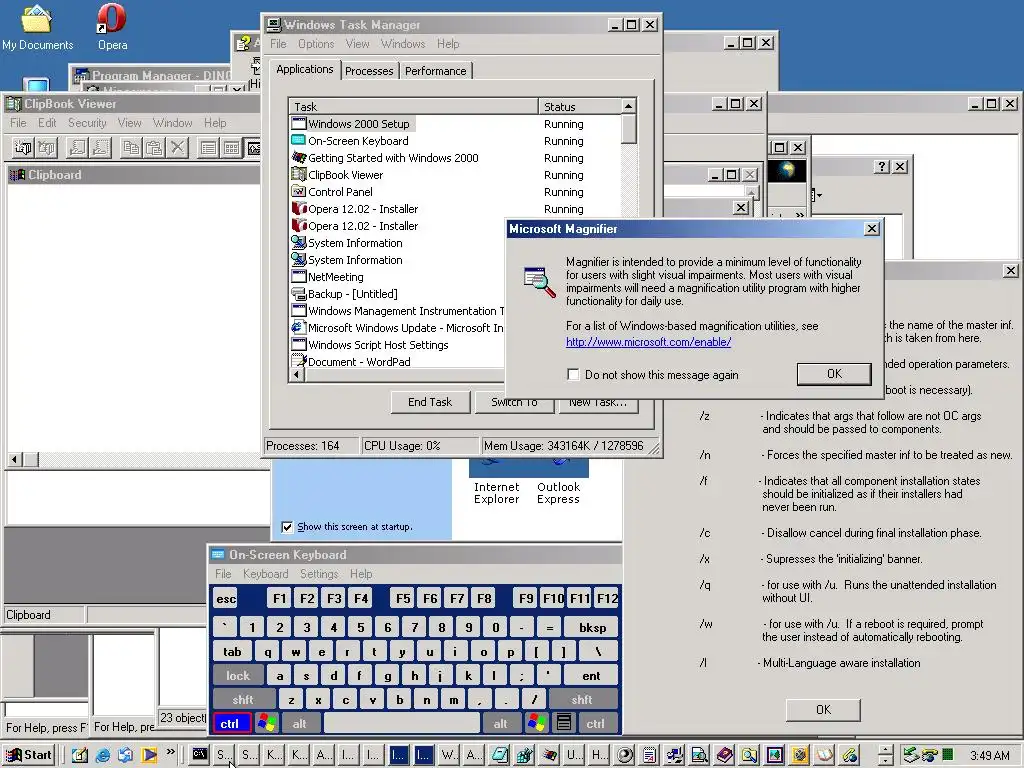Screen dimensions: 1024x768
Task: Open the Keyboard menu in On-Screen Keyboard
Action: (265, 574)
